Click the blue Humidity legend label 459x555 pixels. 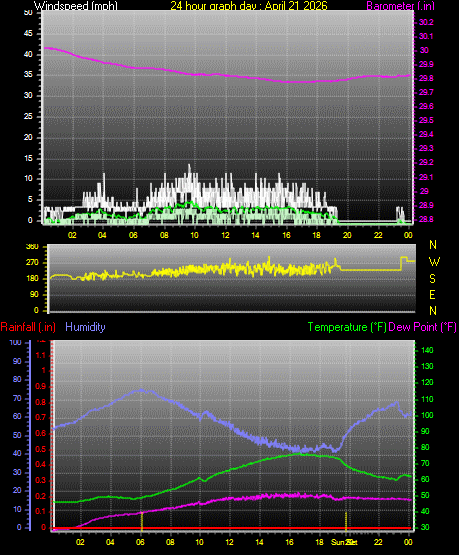tap(85, 327)
